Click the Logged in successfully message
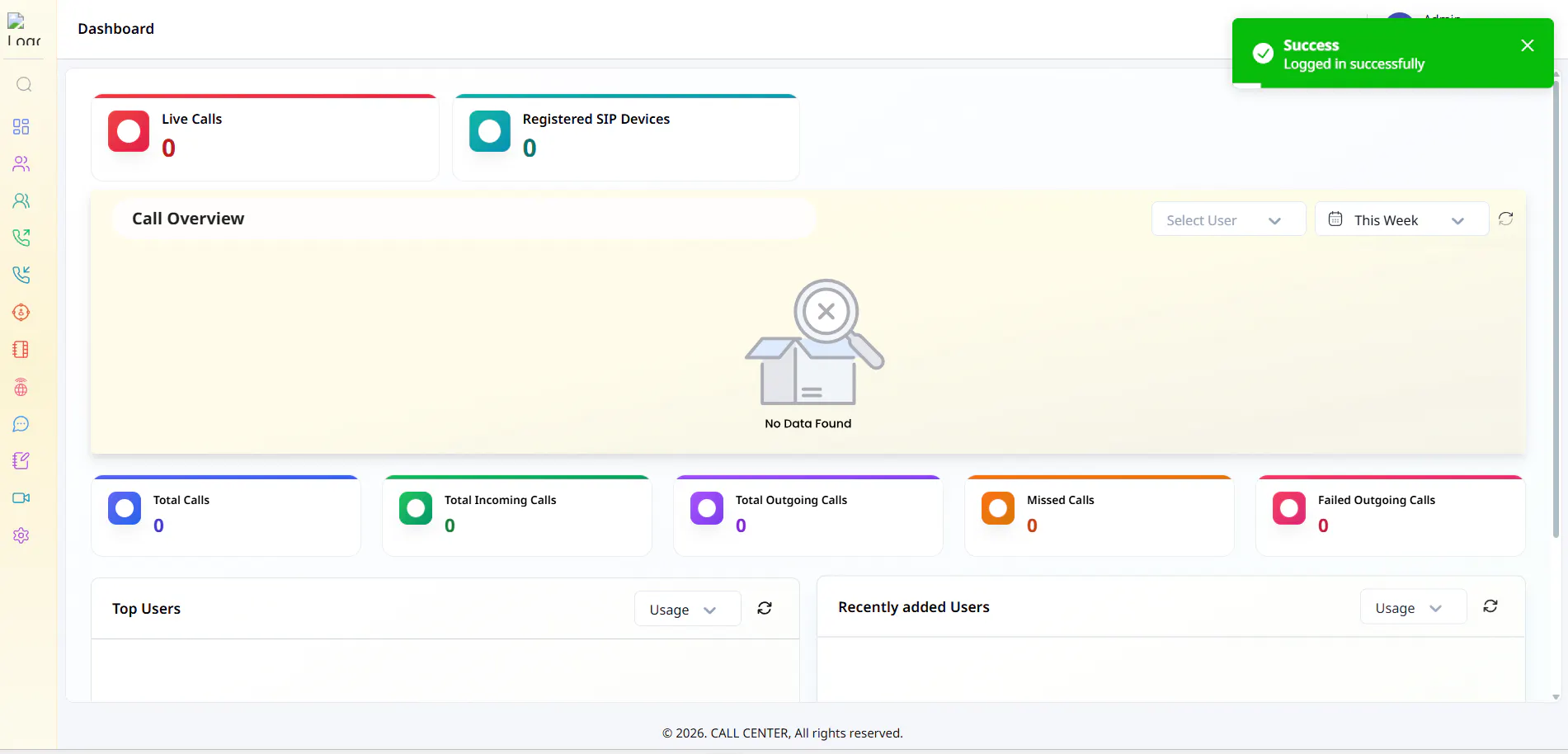 coord(1354,64)
